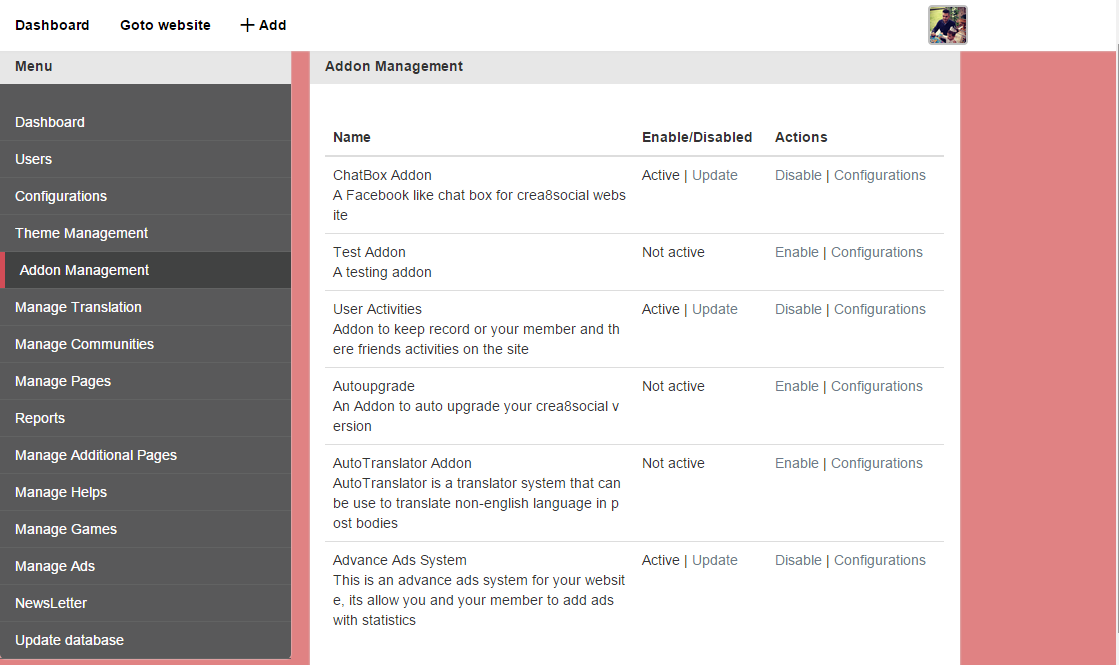The image size is (1119, 665).
Task: Click the plus Add icon in top bar
Action: tap(247, 25)
